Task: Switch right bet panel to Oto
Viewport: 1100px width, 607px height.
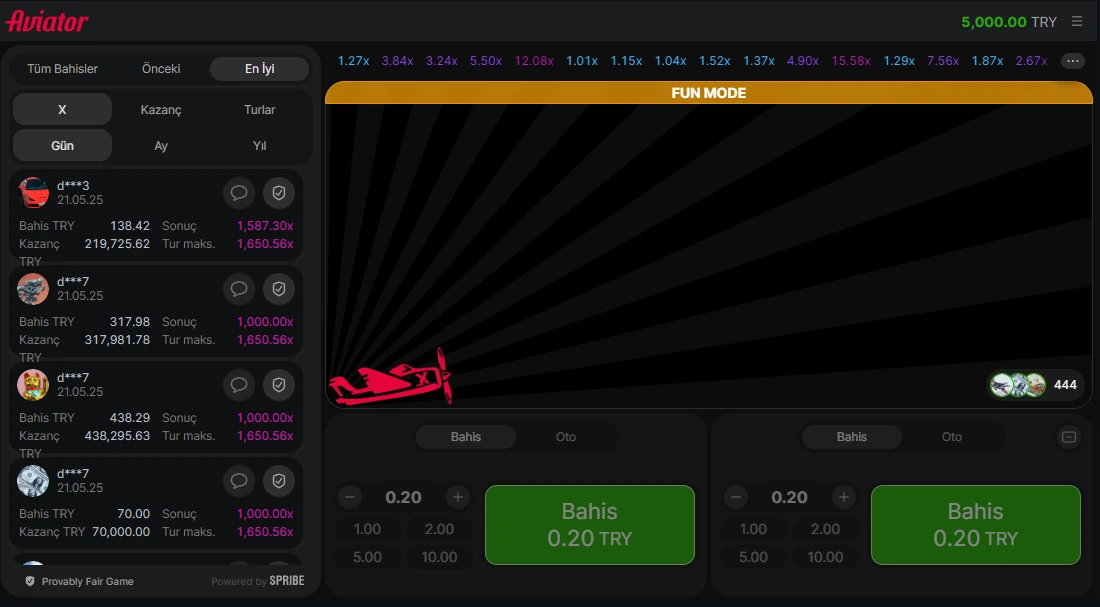Action: 952,436
